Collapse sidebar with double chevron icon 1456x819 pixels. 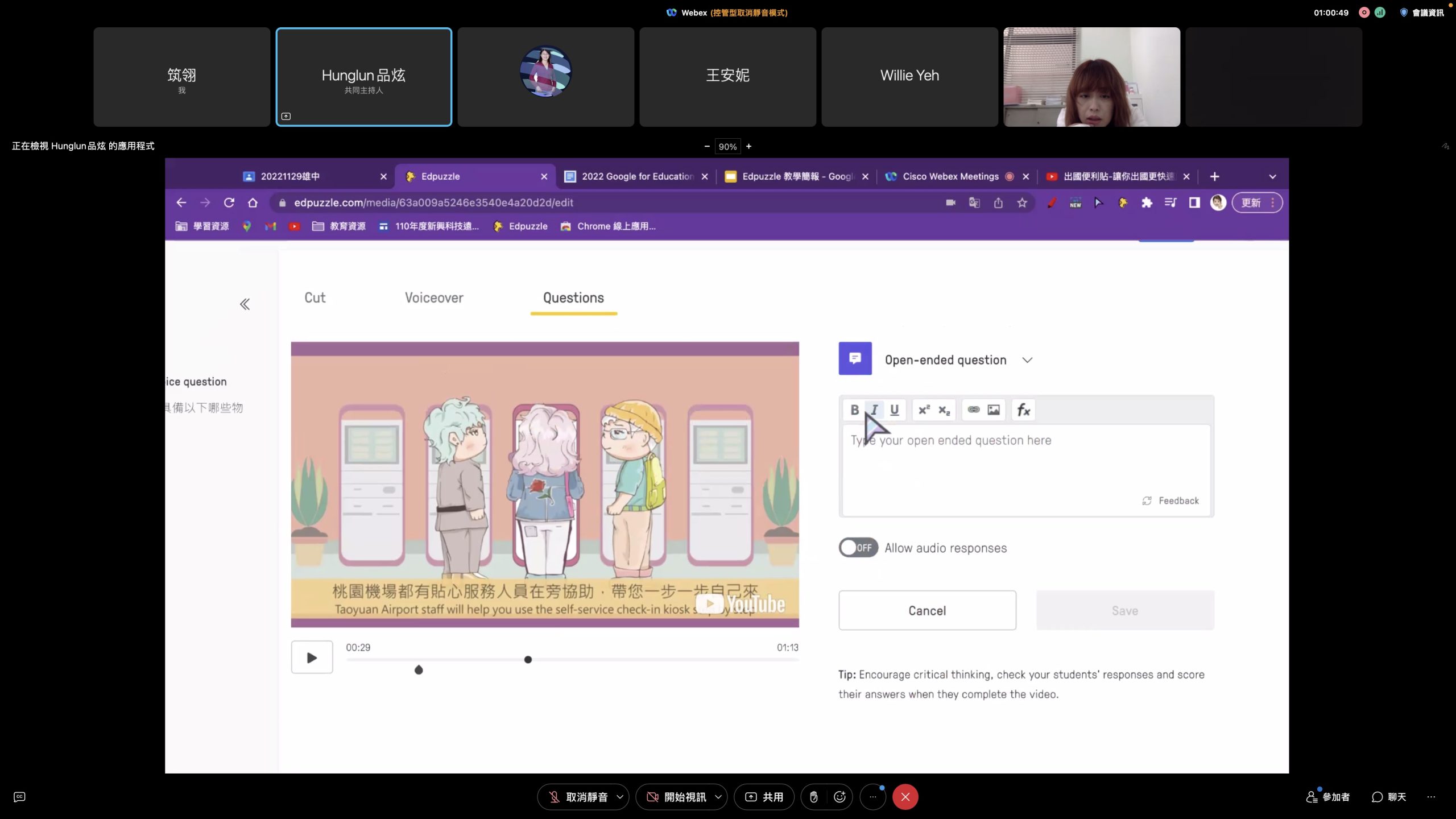245,304
